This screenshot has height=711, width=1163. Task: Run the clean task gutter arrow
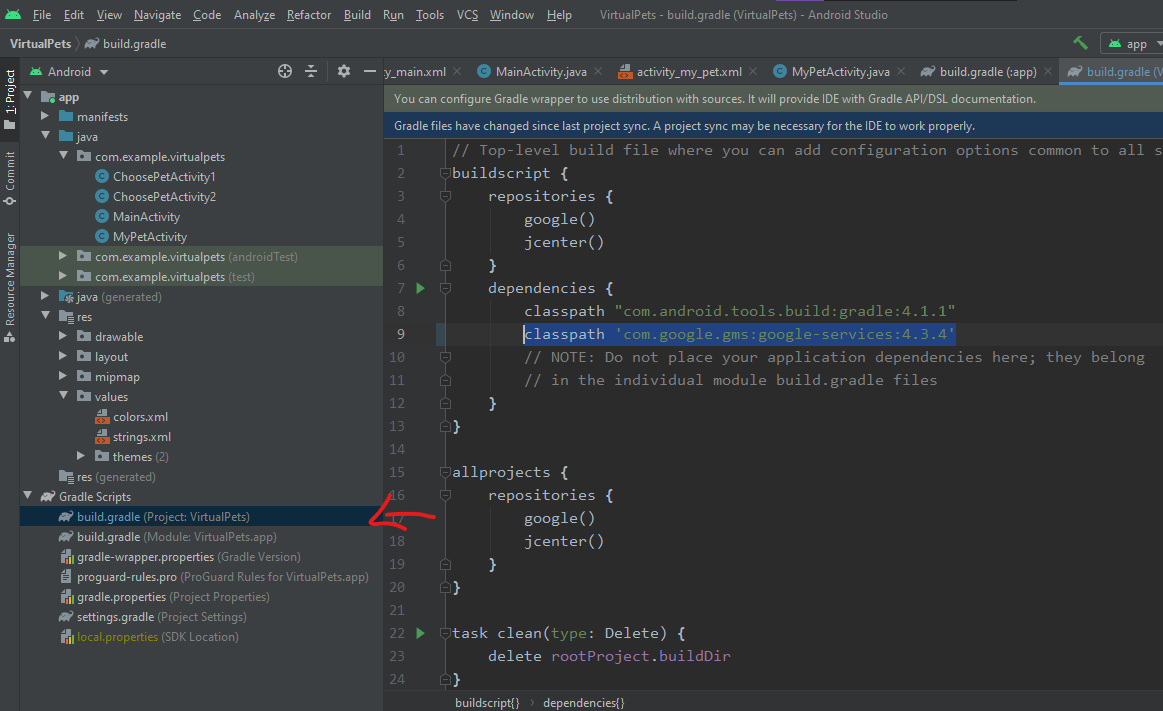pyautogui.click(x=420, y=633)
